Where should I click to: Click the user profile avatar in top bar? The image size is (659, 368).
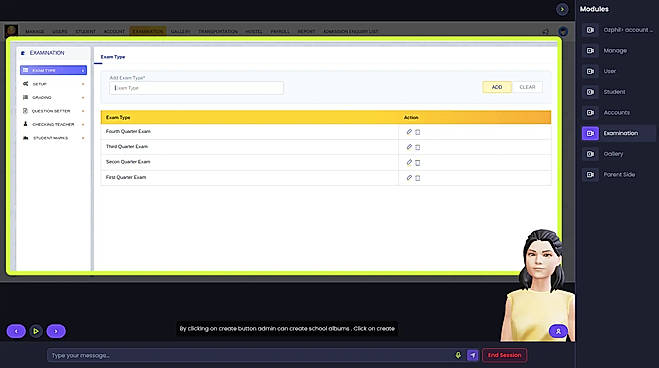pyautogui.click(x=563, y=31)
